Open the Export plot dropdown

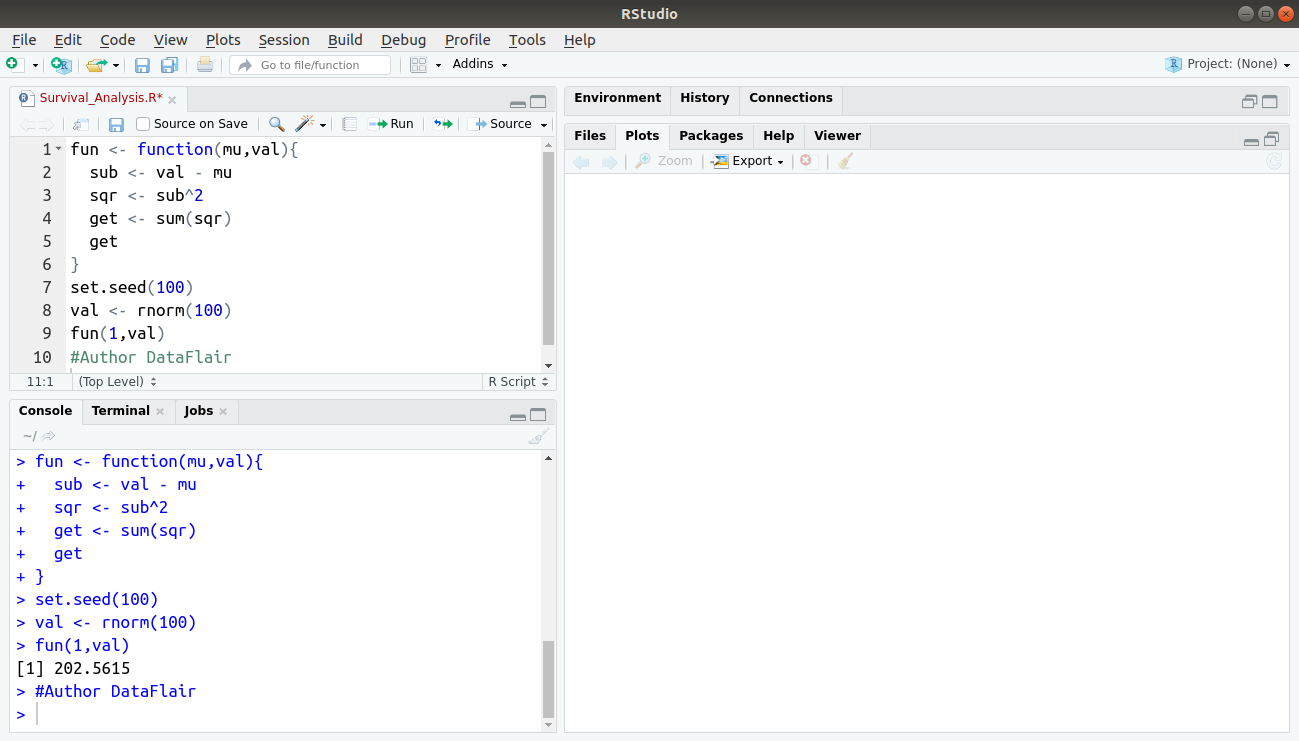pos(747,161)
